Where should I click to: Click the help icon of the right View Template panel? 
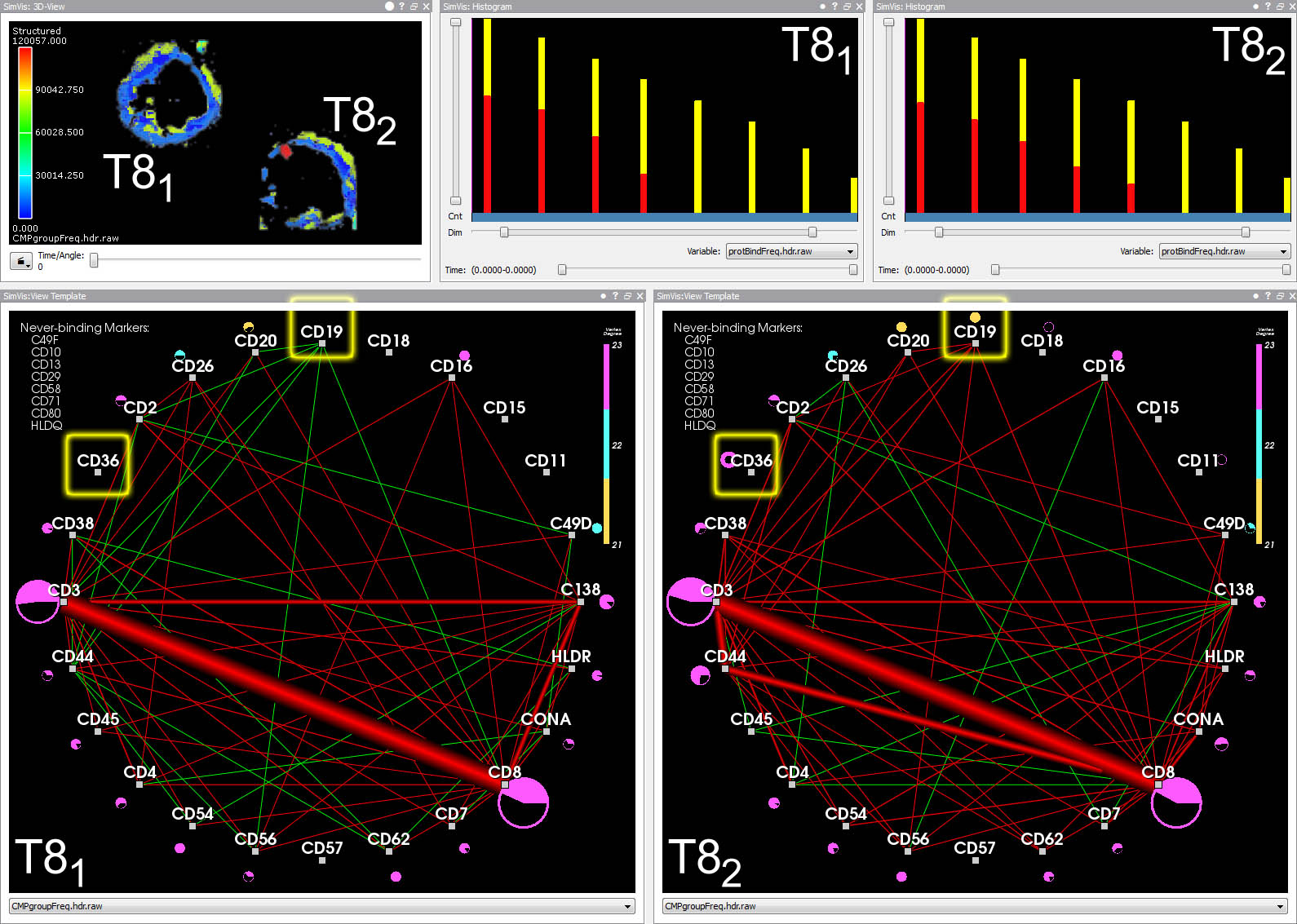click(1268, 296)
